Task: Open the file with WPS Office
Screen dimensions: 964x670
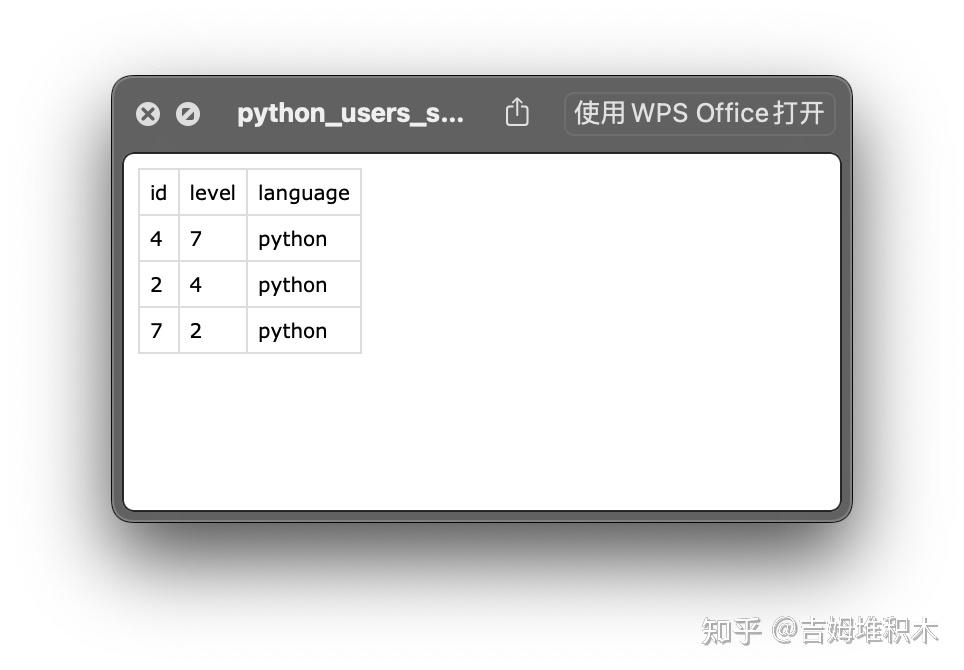Action: (699, 113)
